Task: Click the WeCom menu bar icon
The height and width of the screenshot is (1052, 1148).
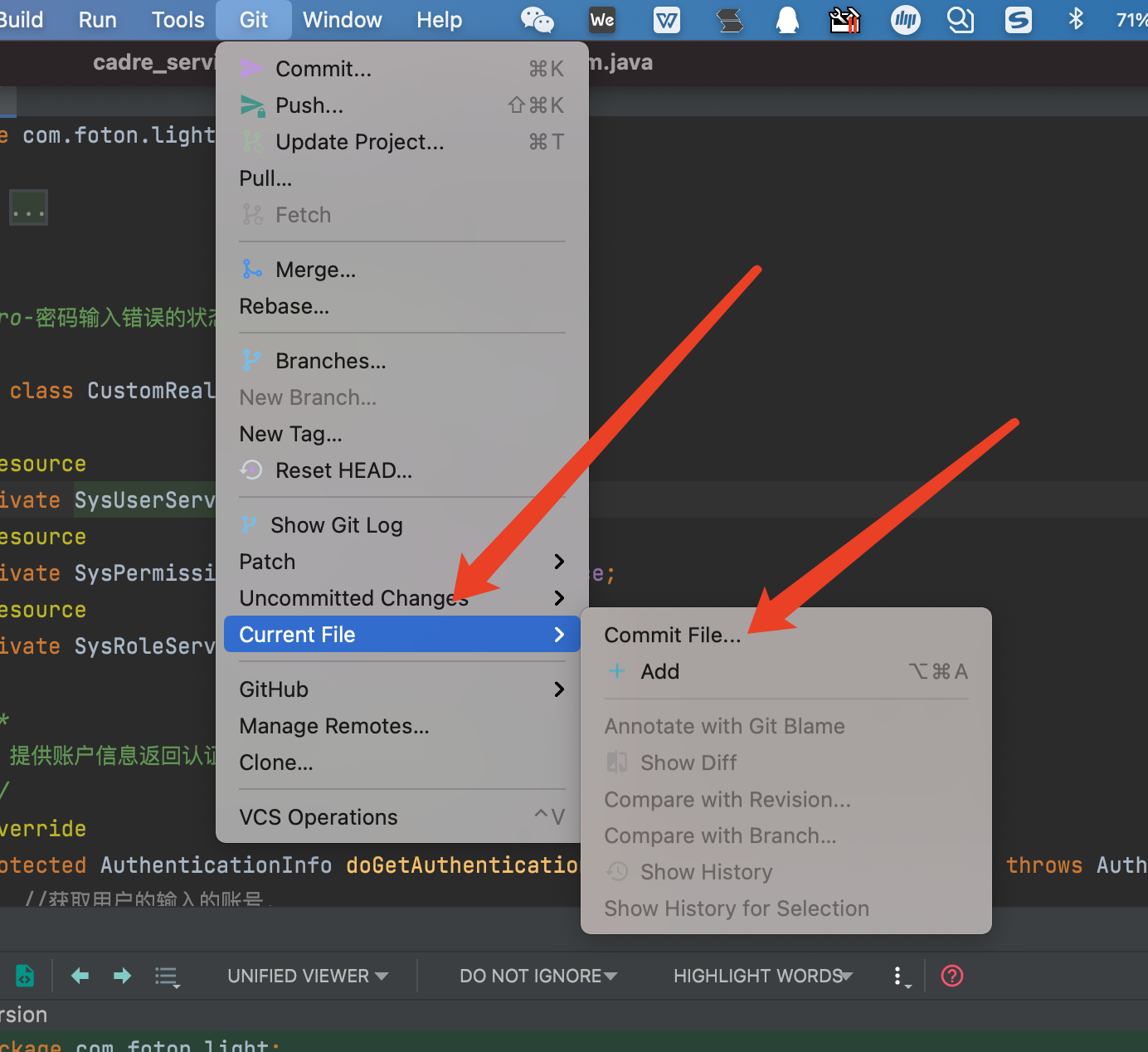Action: tap(602, 20)
